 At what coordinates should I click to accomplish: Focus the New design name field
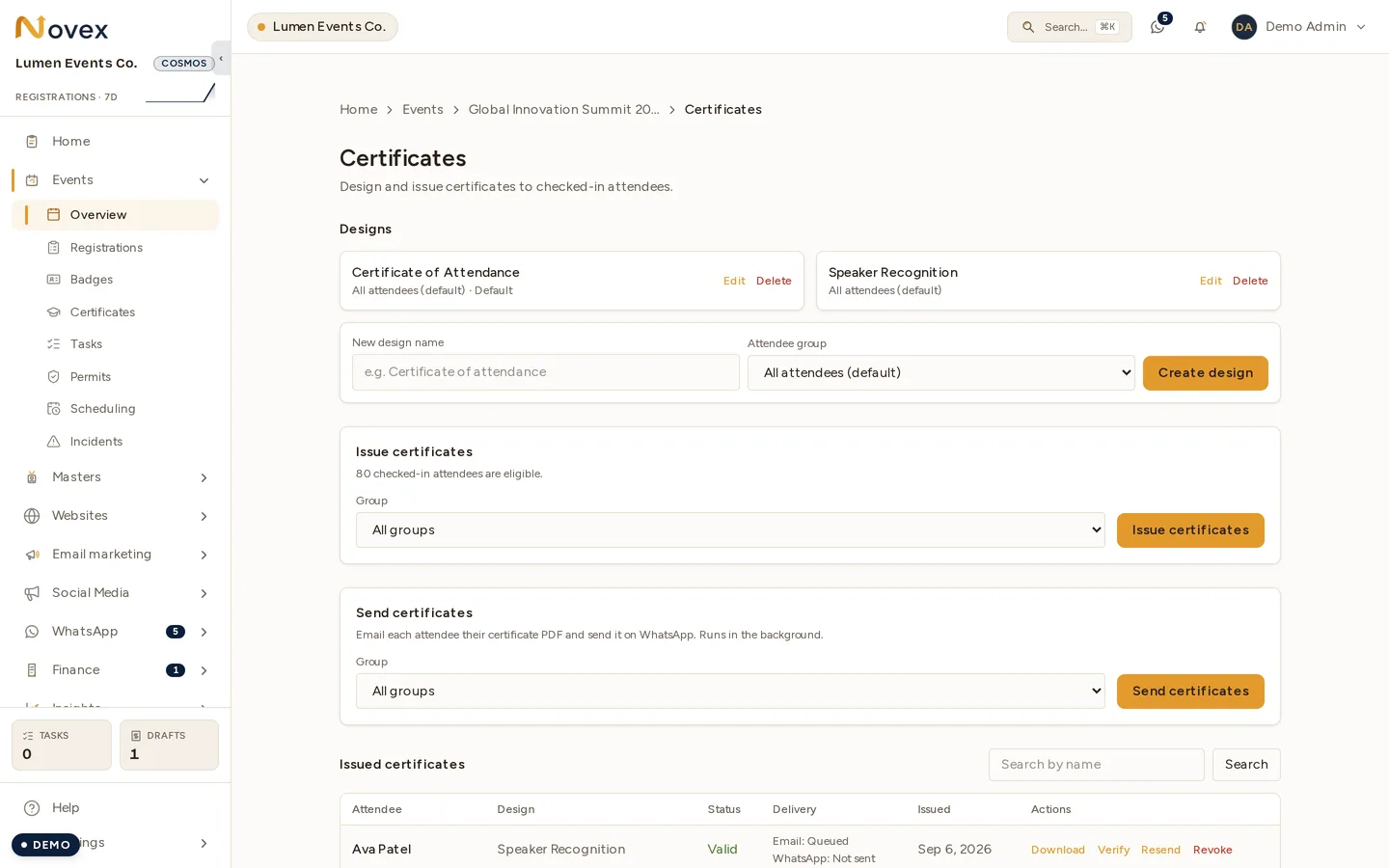(546, 372)
